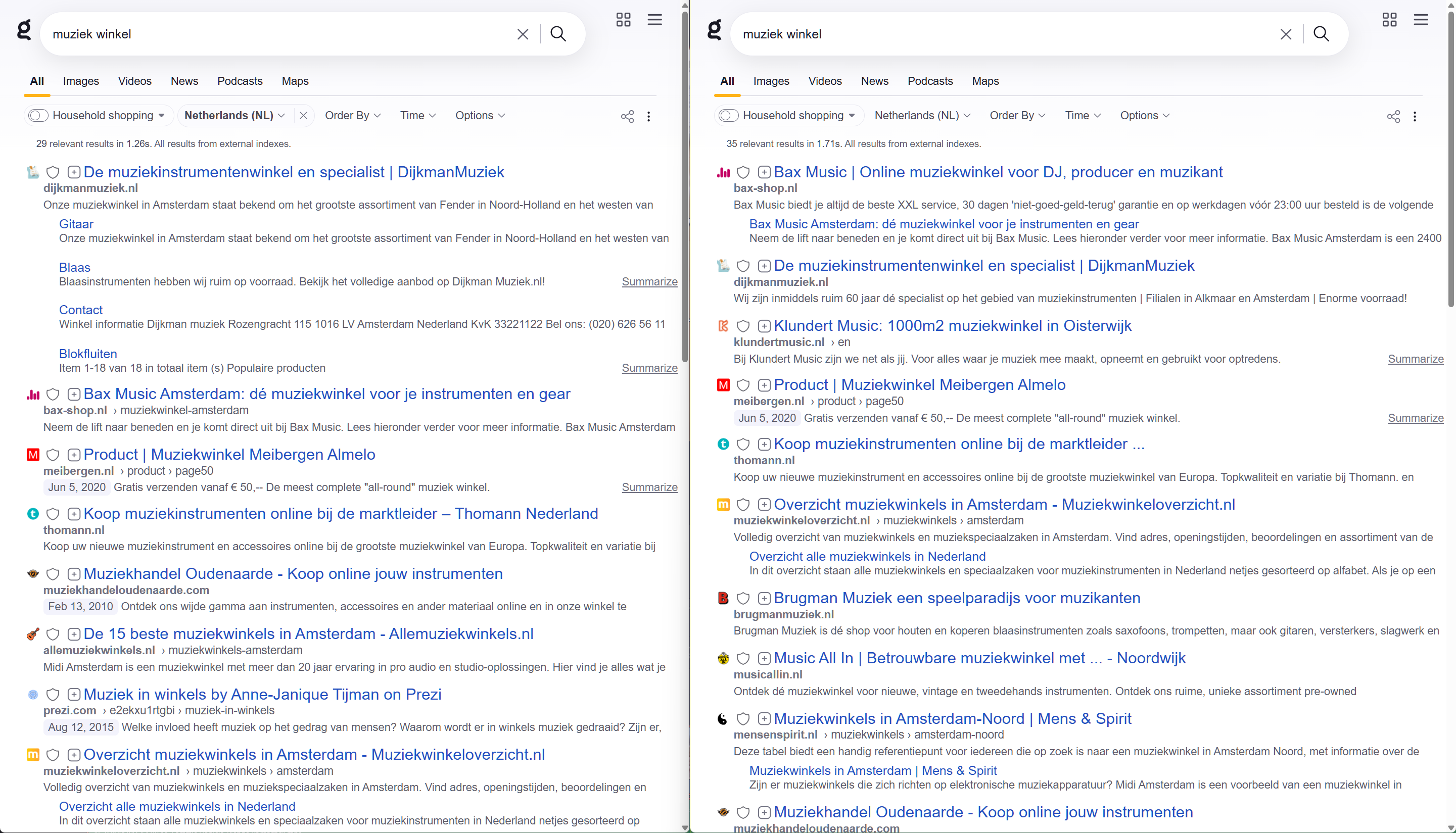This screenshot has height=833, width=1456.
Task: Open Klundert Music result title
Action: (x=952, y=325)
